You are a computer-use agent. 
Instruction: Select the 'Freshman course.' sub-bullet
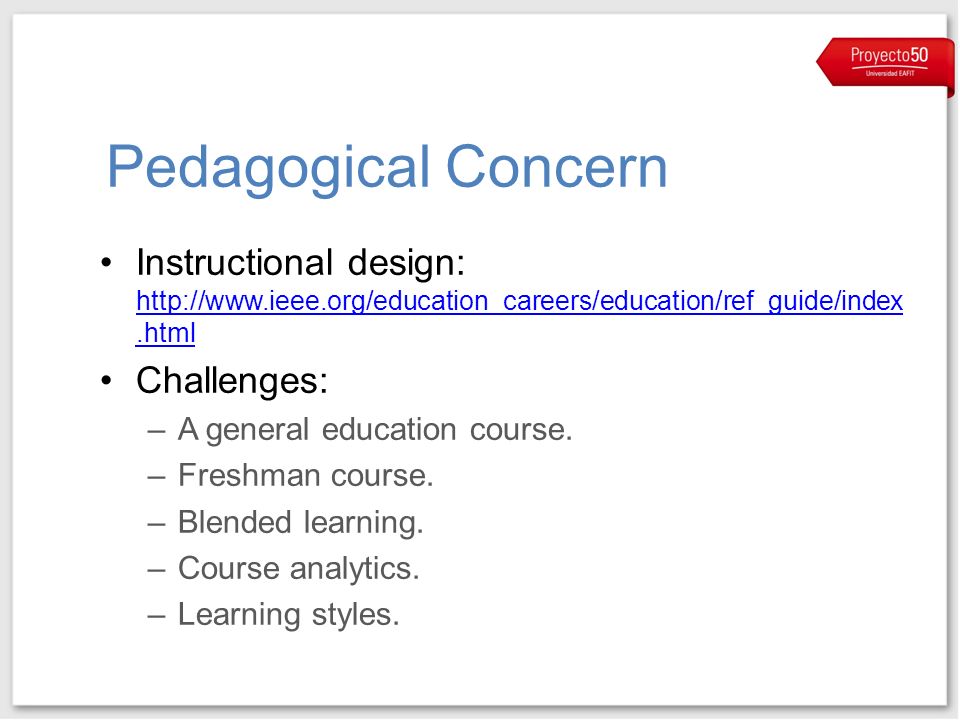click(306, 475)
